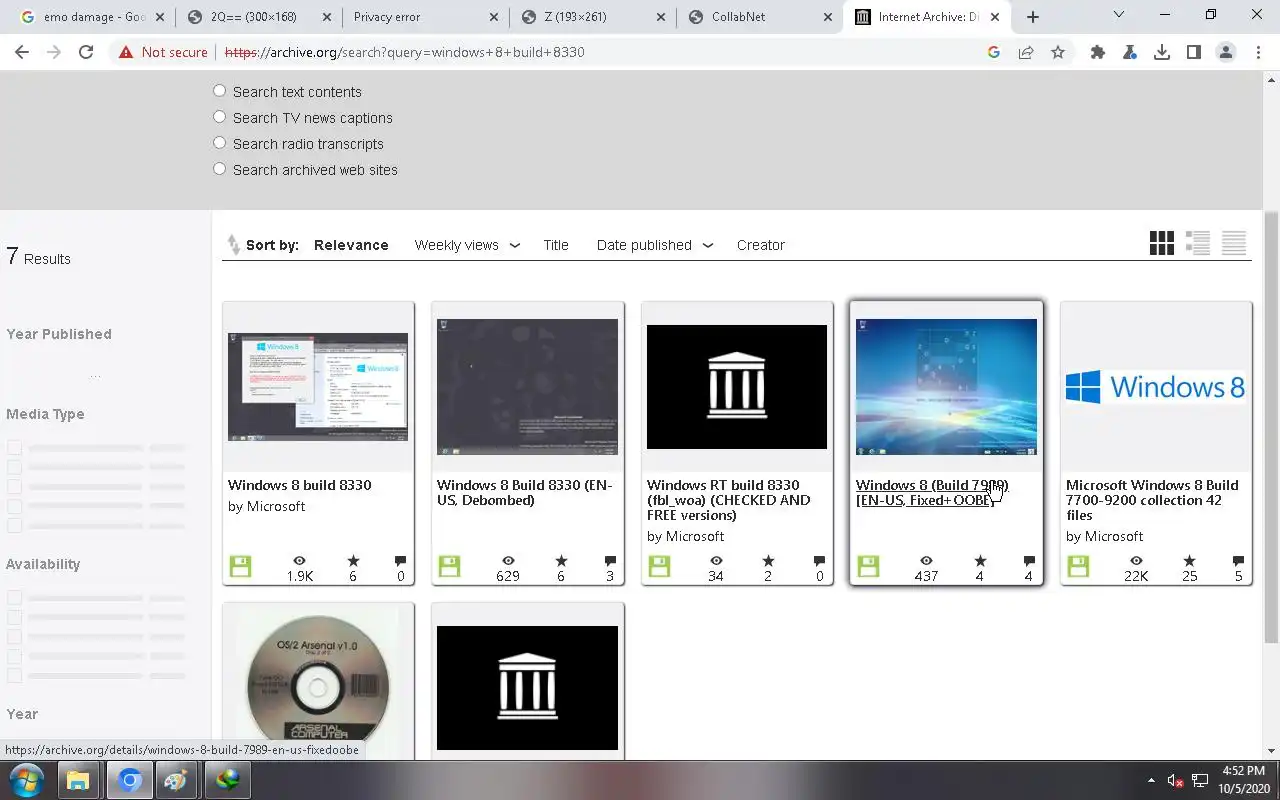The image size is (1280, 800).
Task: Open Windows 8 (Build 7989) Fixed+OOBE link
Action: coord(932,492)
